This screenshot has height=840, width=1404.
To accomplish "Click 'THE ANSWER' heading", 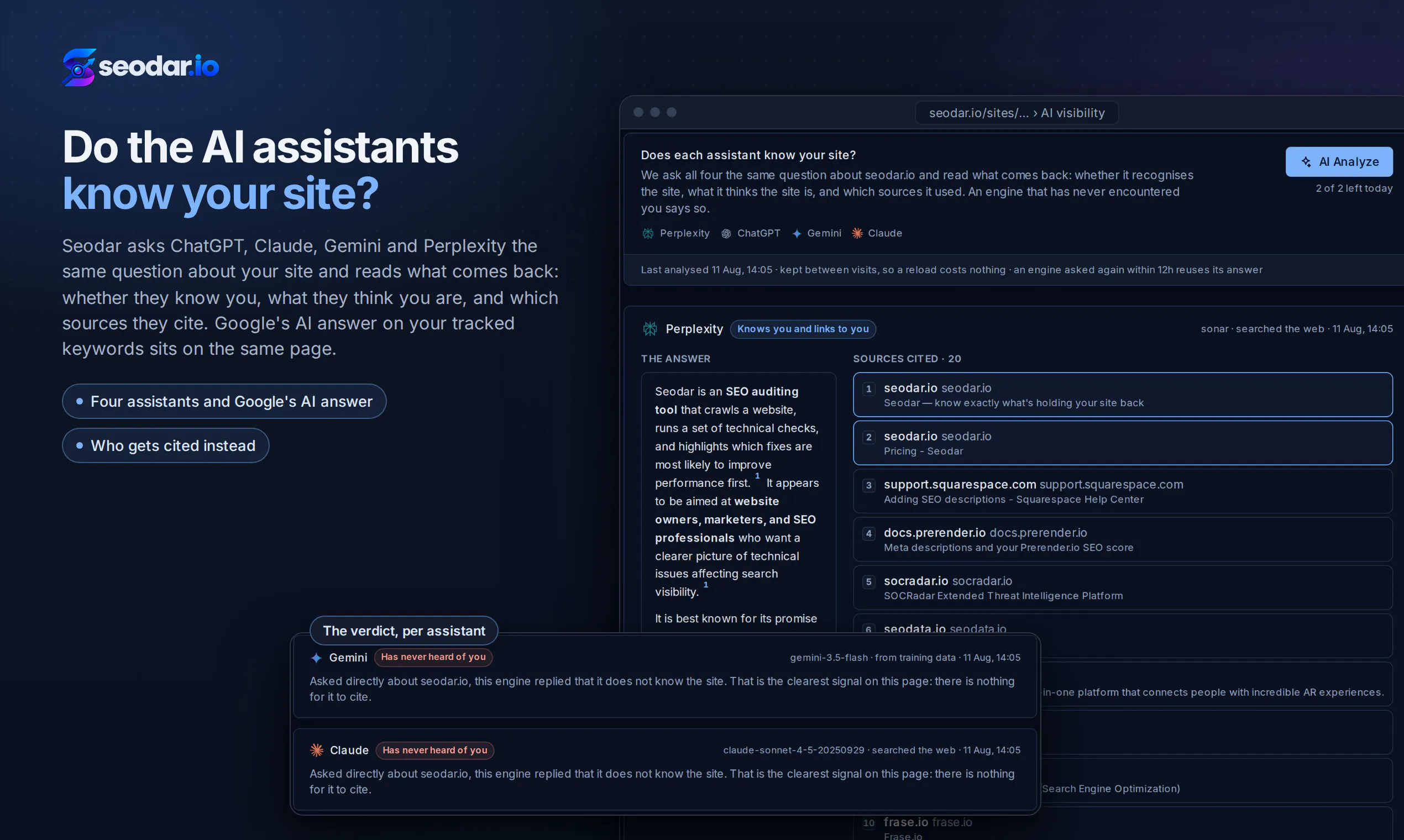I will point(675,359).
